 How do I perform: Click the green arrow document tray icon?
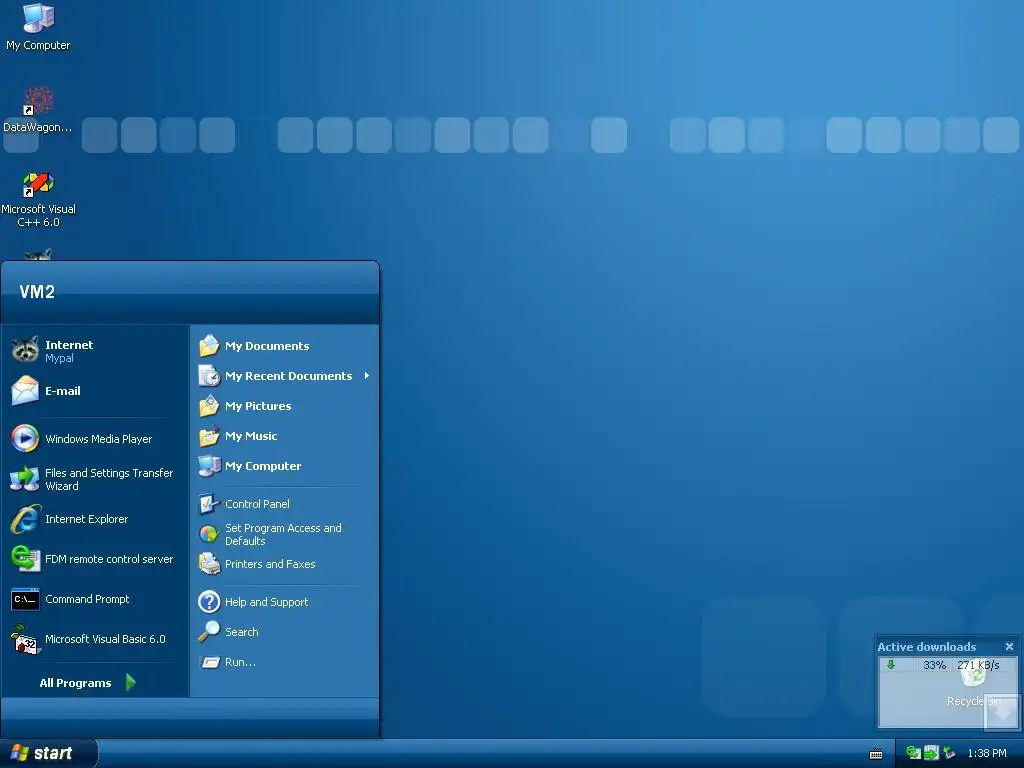point(931,753)
